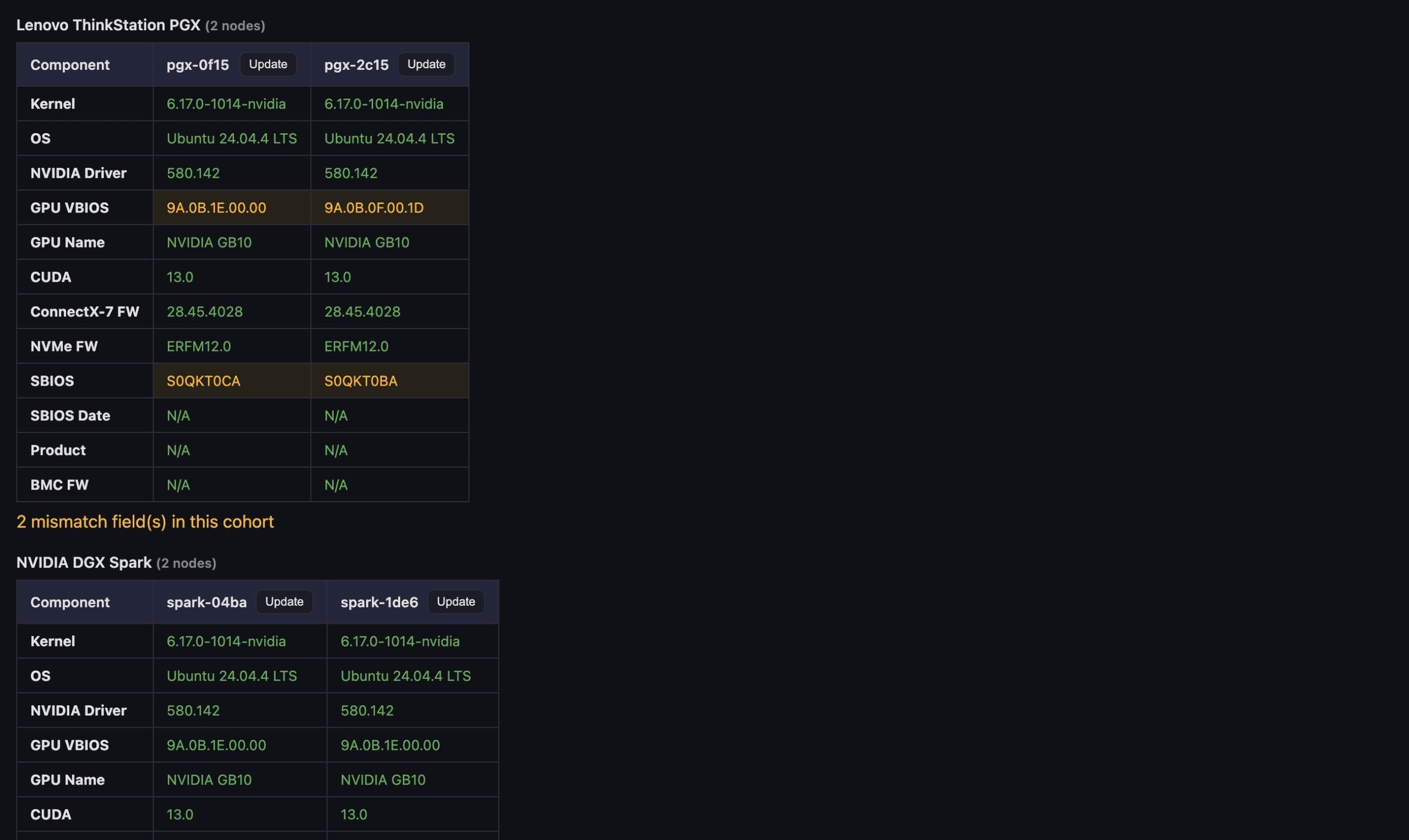Select the mismatched GPU VBIOS value 9A.0B.0F.00.1D
This screenshot has width=1409, height=840.
374,208
